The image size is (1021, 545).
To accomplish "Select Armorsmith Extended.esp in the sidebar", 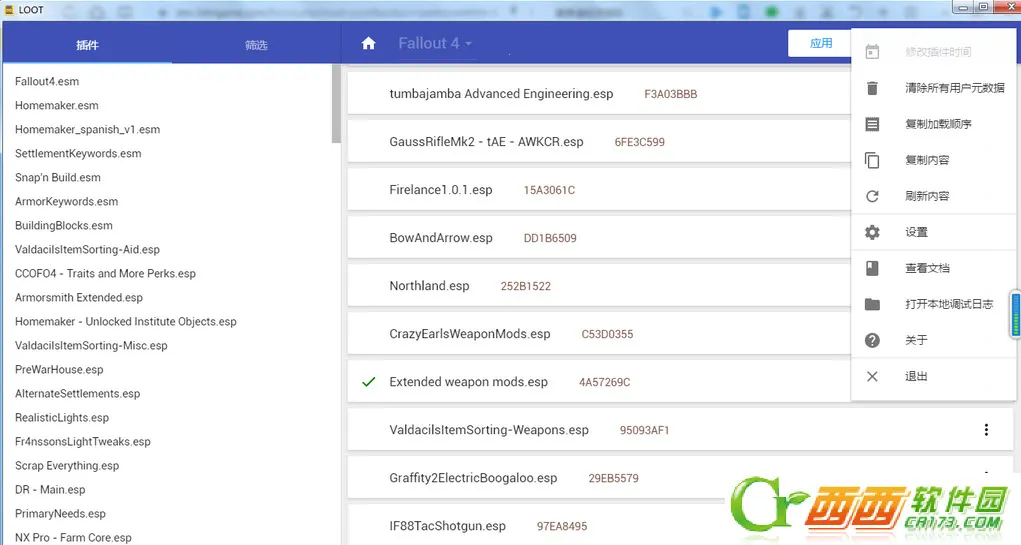I will (x=79, y=298).
